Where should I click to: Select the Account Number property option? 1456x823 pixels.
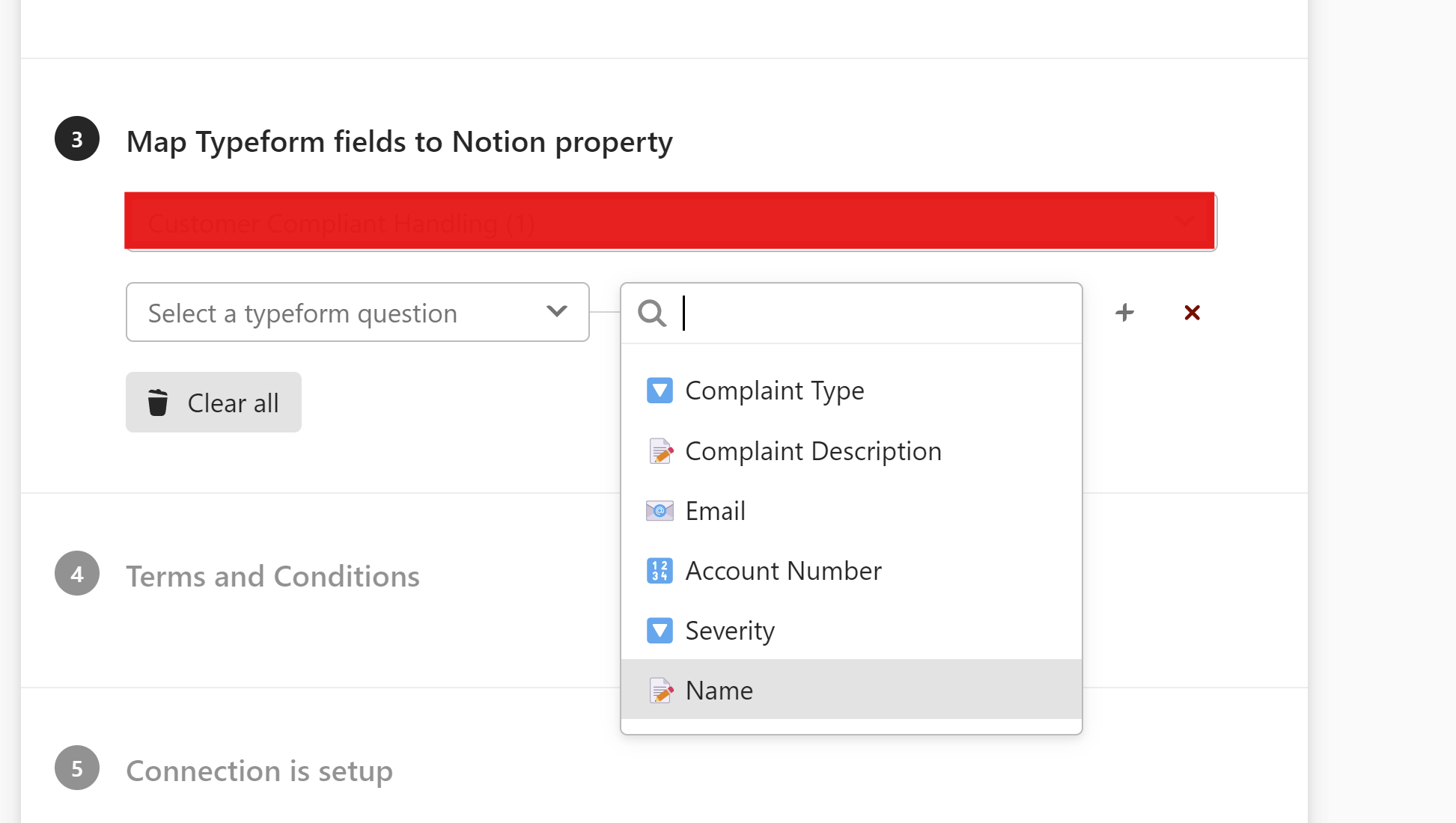point(851,571)
